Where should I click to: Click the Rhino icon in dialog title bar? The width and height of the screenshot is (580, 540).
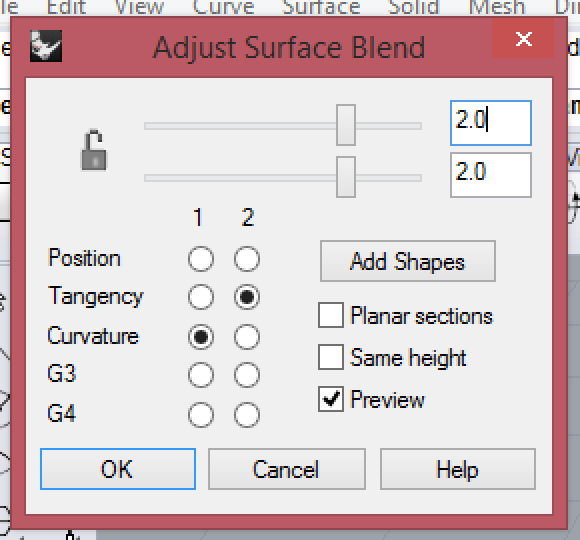click(46, 46)
